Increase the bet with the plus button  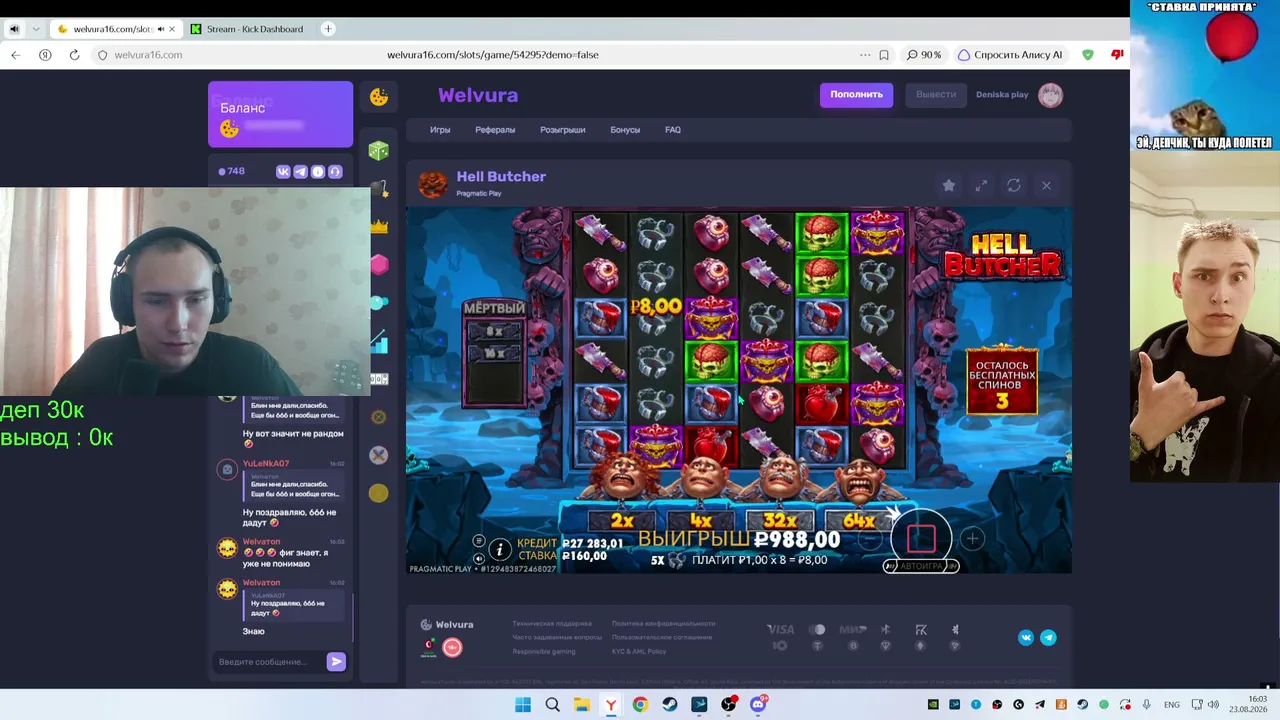point(973,539)
